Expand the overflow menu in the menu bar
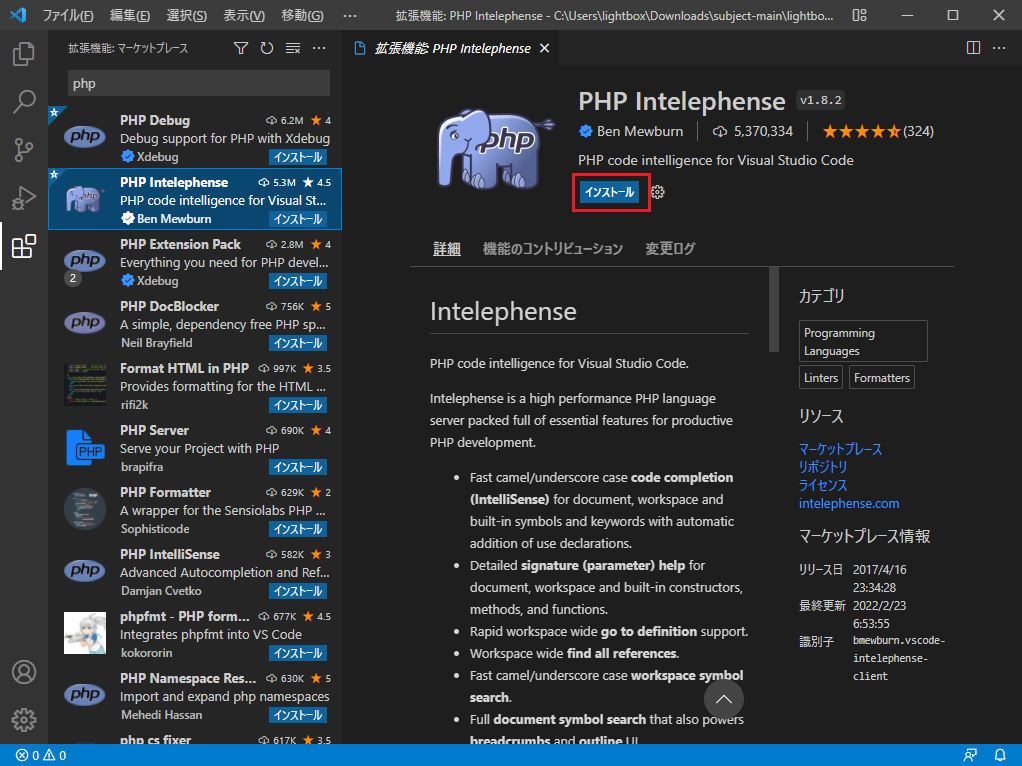The image size is (1022, 766). point(349,15)
